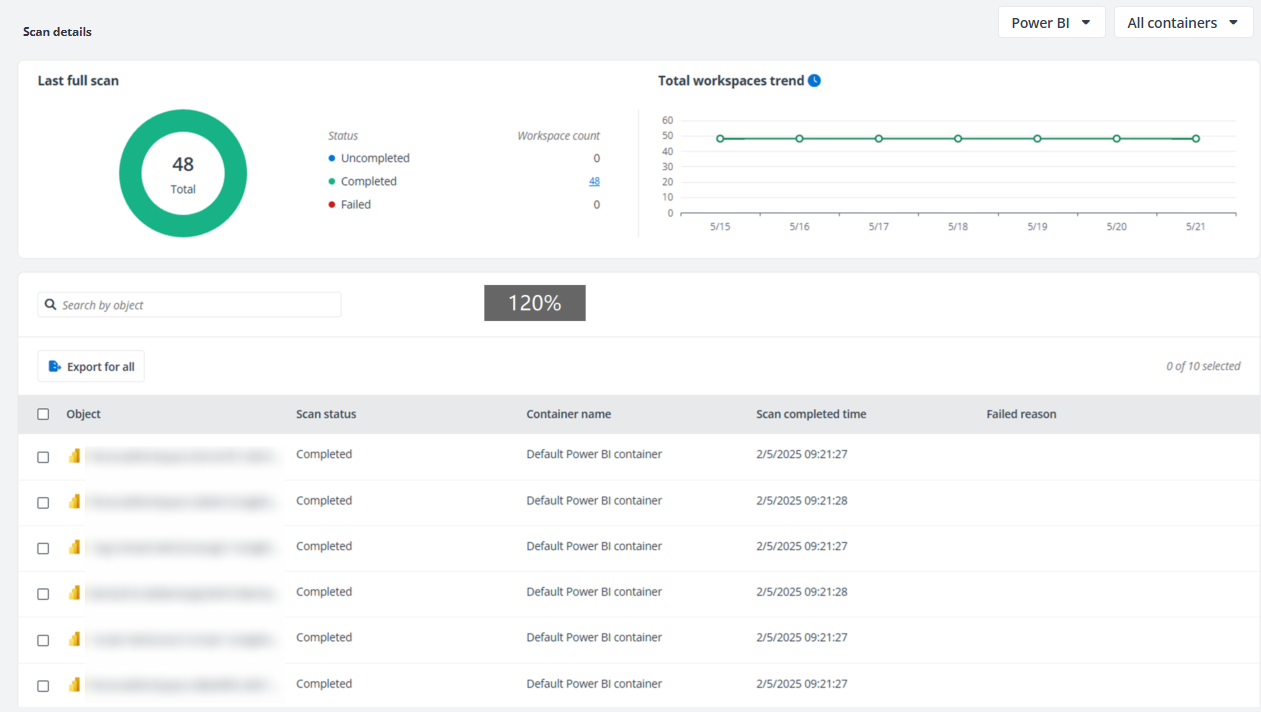Toggle the select-all checkbox in the table header

(x=43, y=414)
